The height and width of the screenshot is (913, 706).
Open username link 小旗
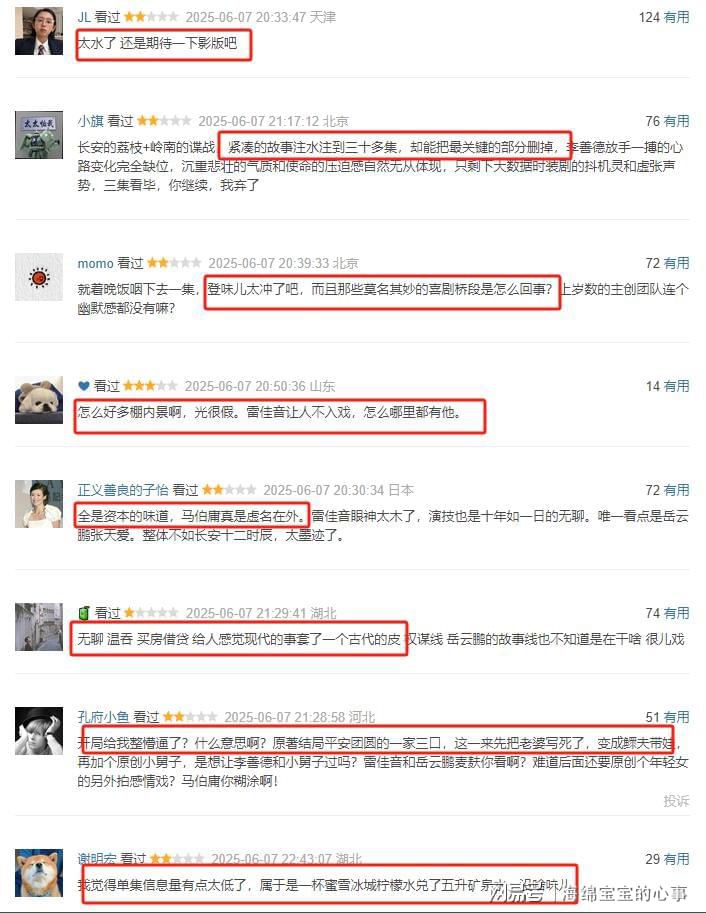tap(90, 121)
